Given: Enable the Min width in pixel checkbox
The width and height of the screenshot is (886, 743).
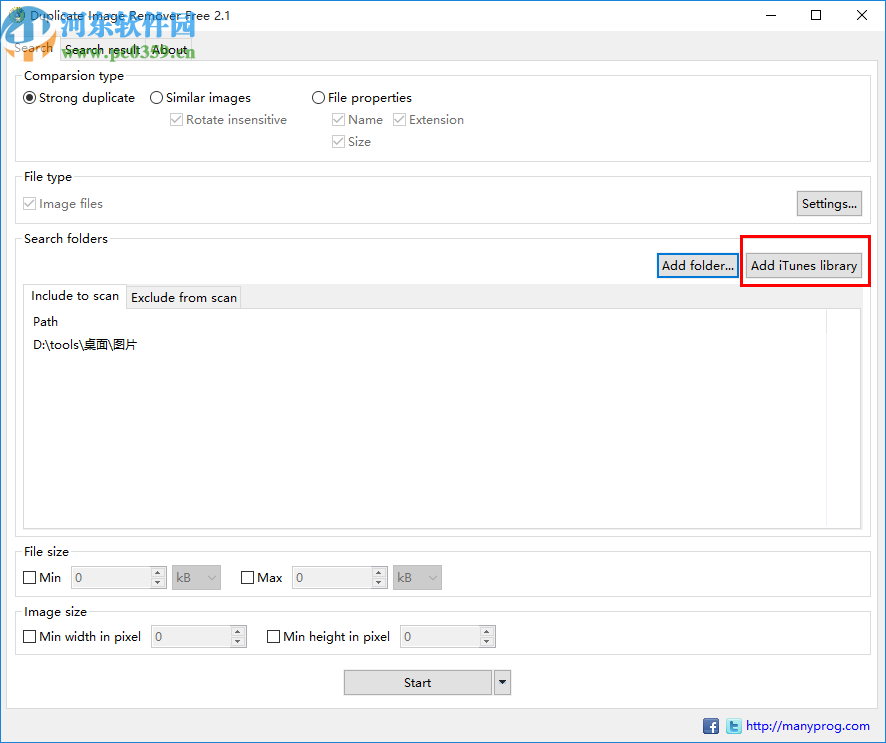Looking at the screenshot, I should pyautogui.click(x=29, y=636).
